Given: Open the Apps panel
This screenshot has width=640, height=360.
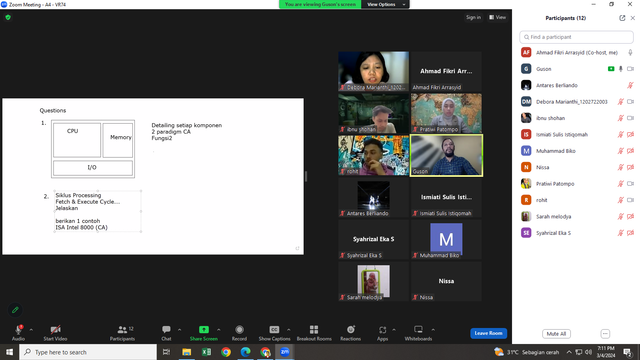Looking at the screenshot, I should pos(382,333).
